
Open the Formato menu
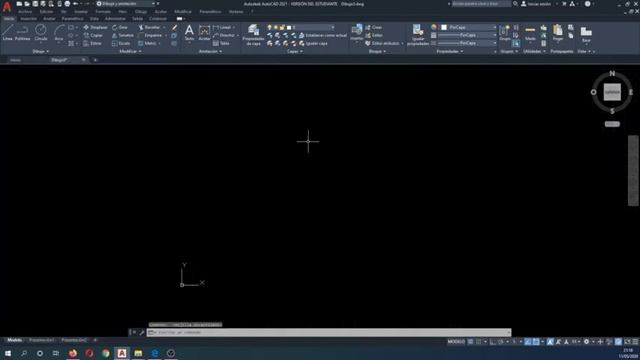103,11
